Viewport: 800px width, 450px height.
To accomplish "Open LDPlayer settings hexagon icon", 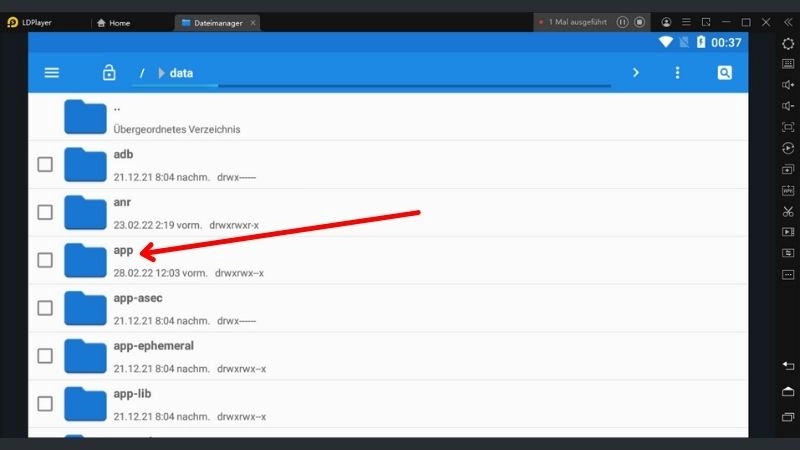I will pyautogui.click(x=788, y=44).
